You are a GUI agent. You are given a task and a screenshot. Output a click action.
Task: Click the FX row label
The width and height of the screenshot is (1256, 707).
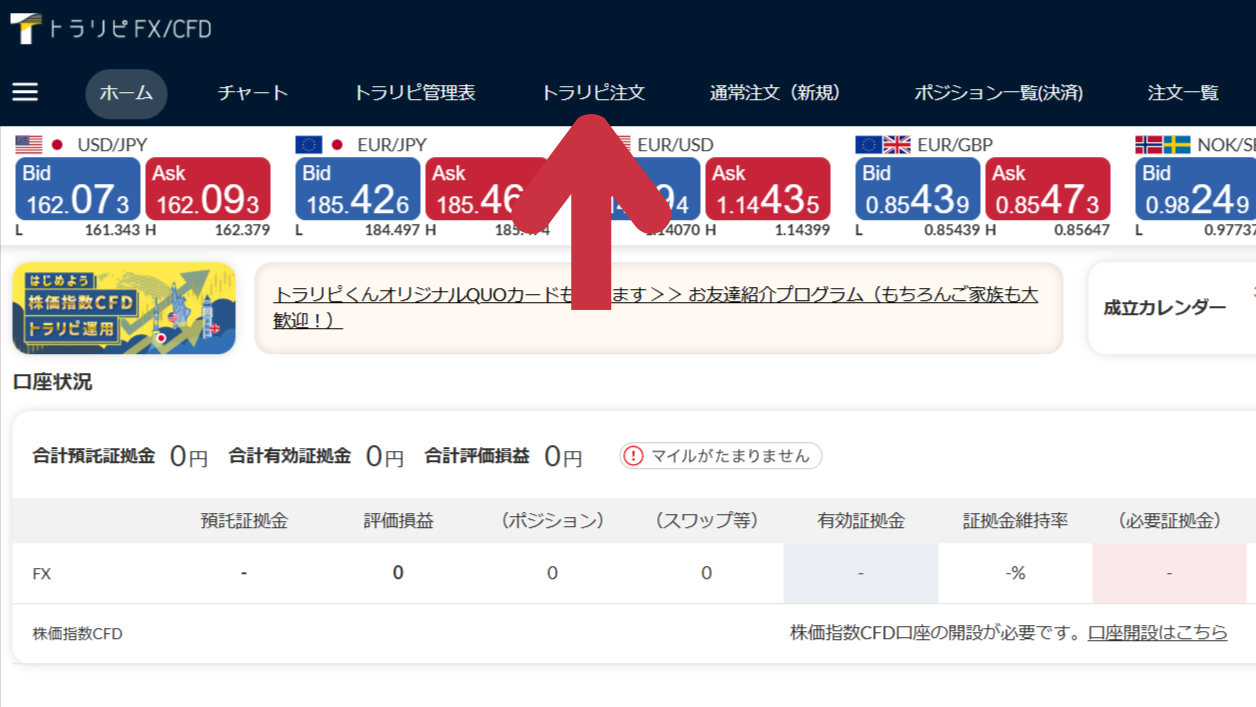tap(42, 574)
